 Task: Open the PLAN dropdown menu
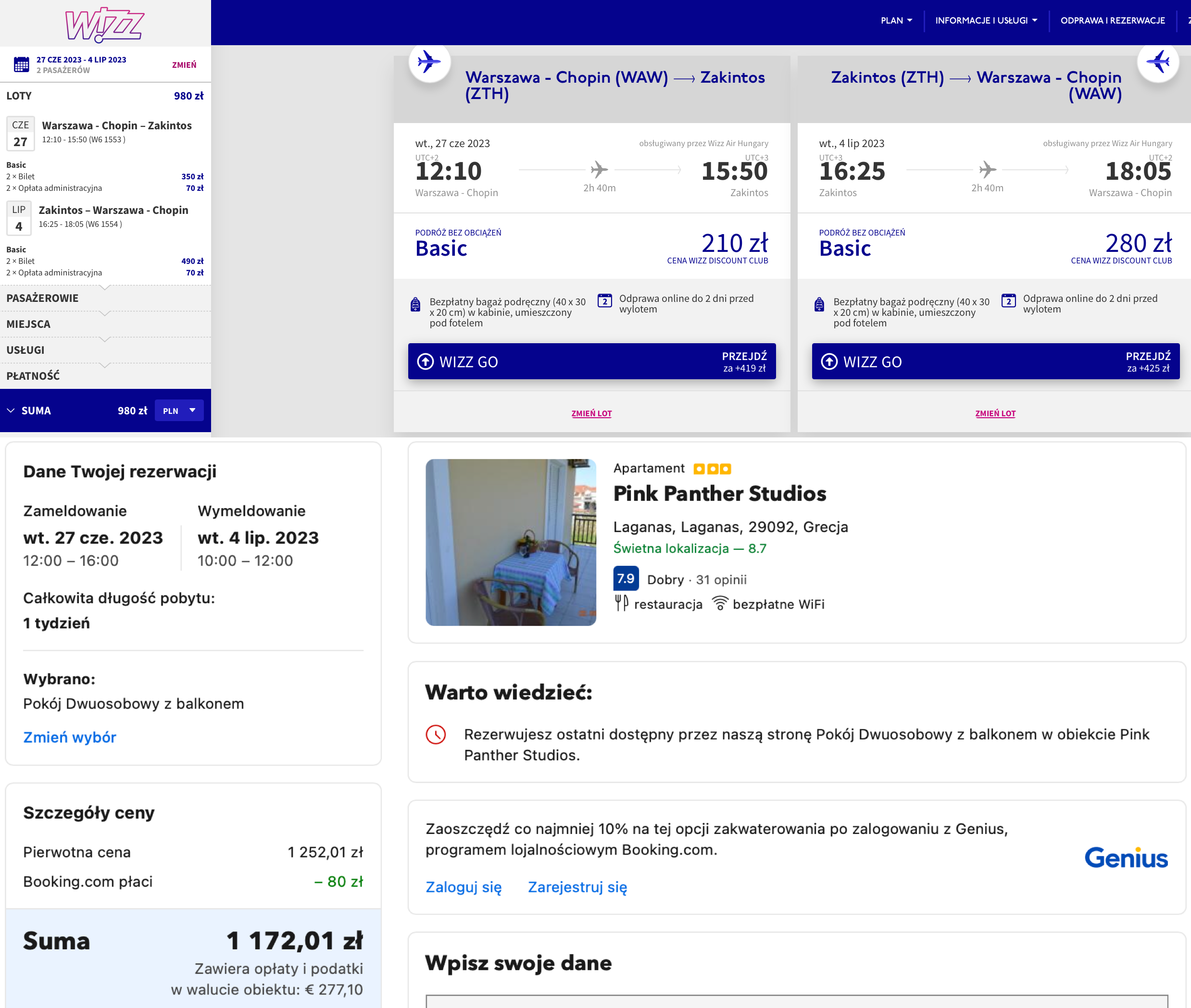tap(896, 21)
